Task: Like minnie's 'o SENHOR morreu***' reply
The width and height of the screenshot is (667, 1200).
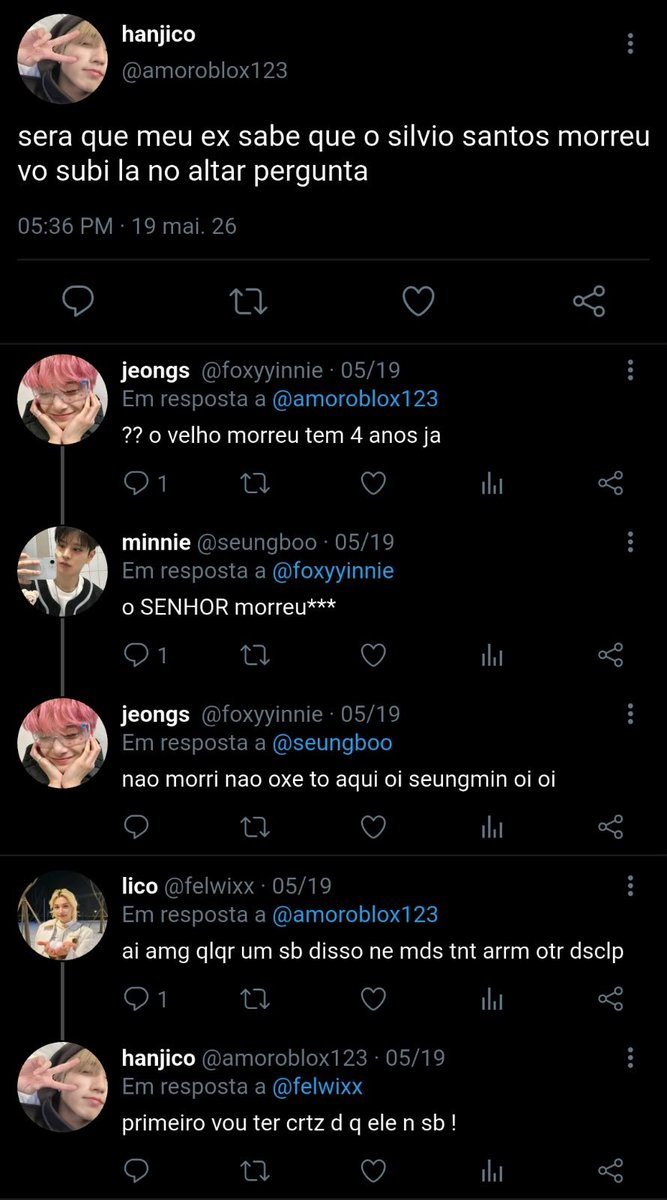Action: coord(373,656)
